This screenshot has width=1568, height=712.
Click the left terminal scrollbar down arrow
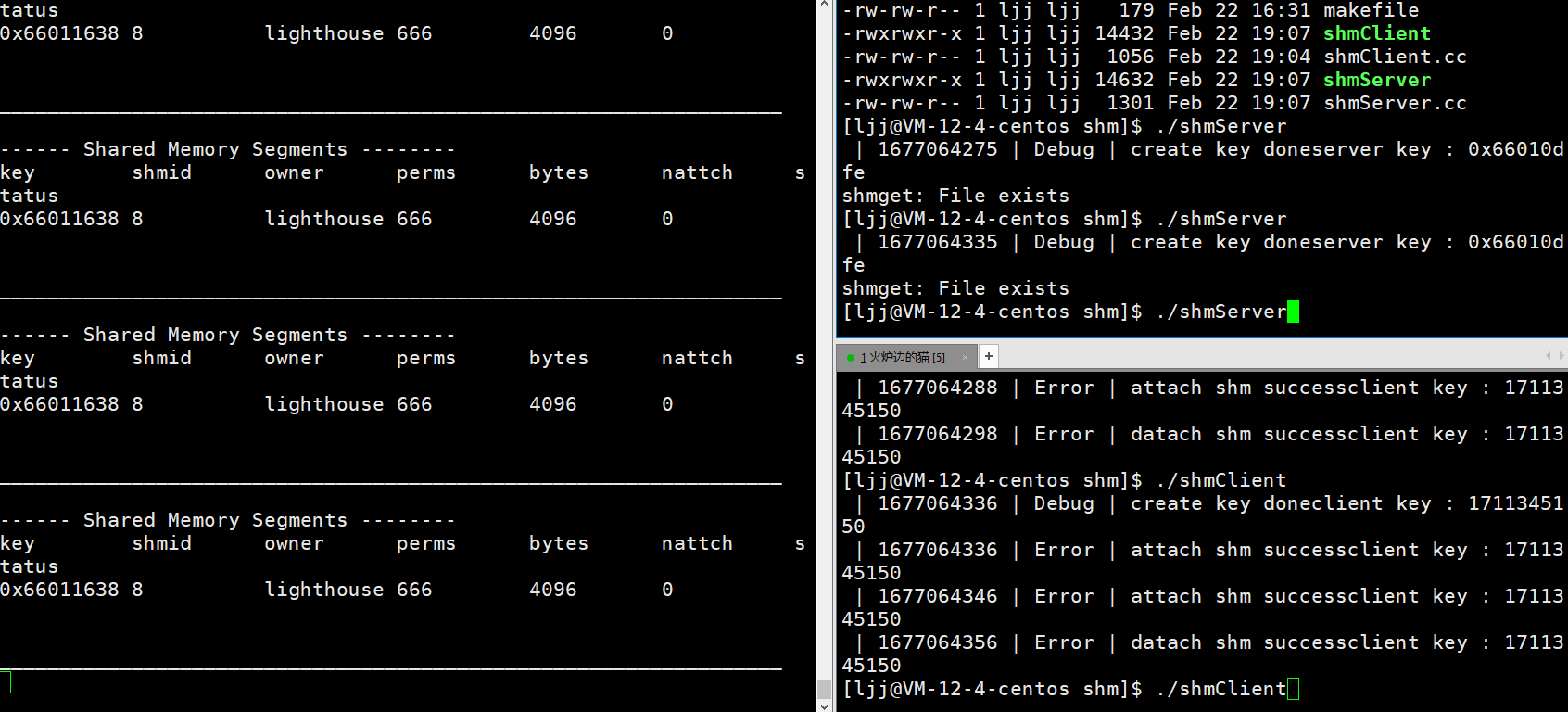point(824,706)
